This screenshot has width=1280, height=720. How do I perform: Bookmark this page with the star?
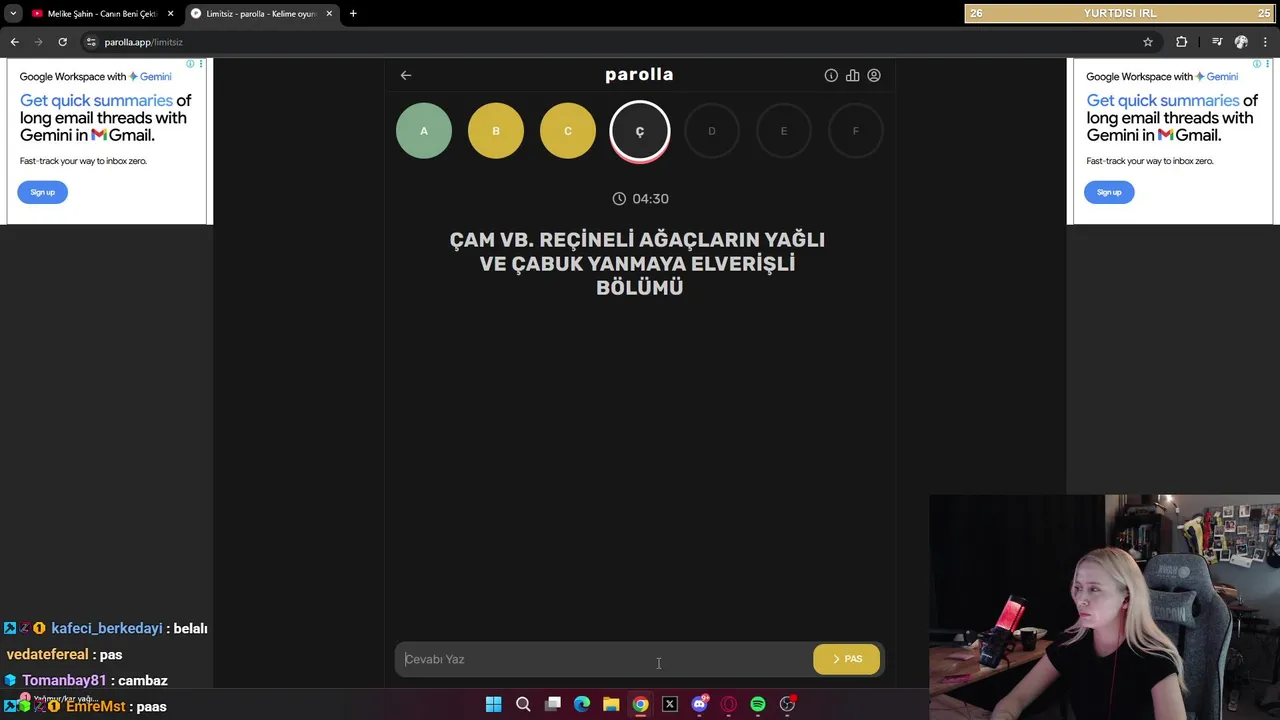tap(1148, 42)
